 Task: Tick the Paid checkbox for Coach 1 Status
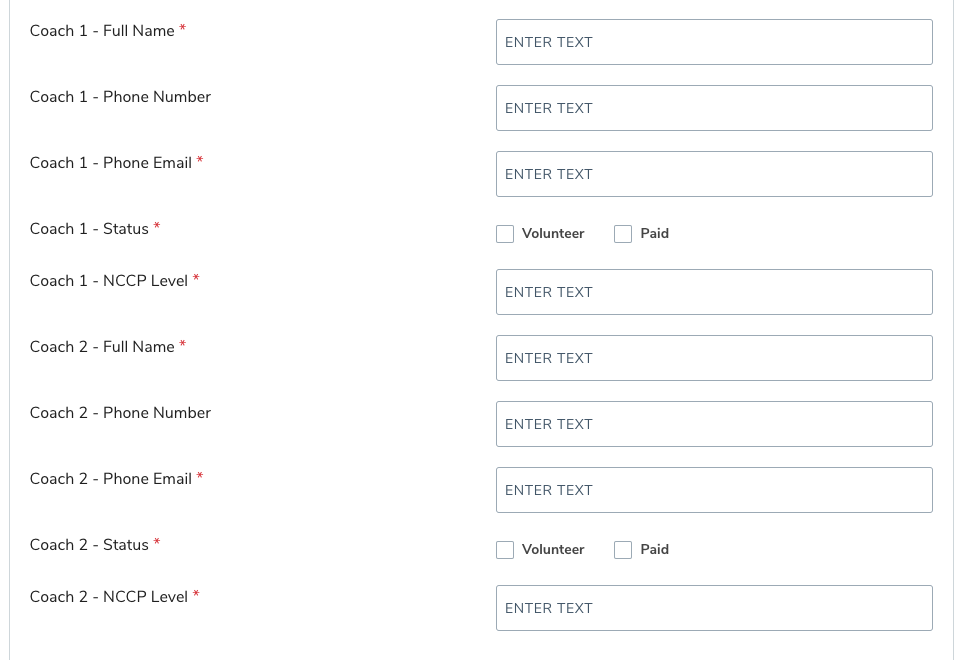point(623,234)
